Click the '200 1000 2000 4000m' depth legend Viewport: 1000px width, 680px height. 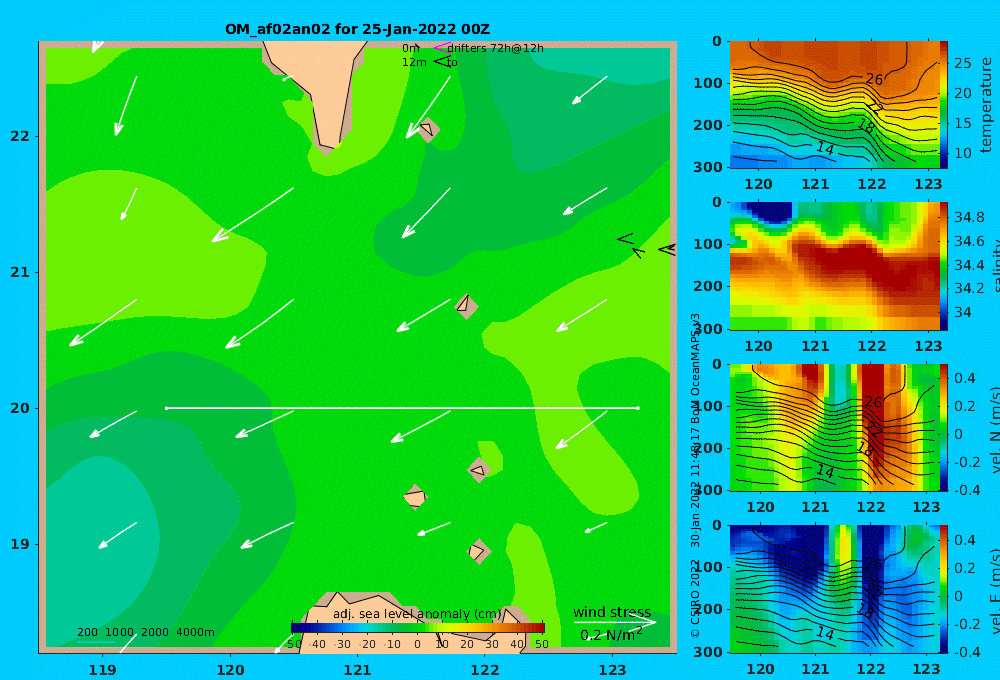click(145, 632)
